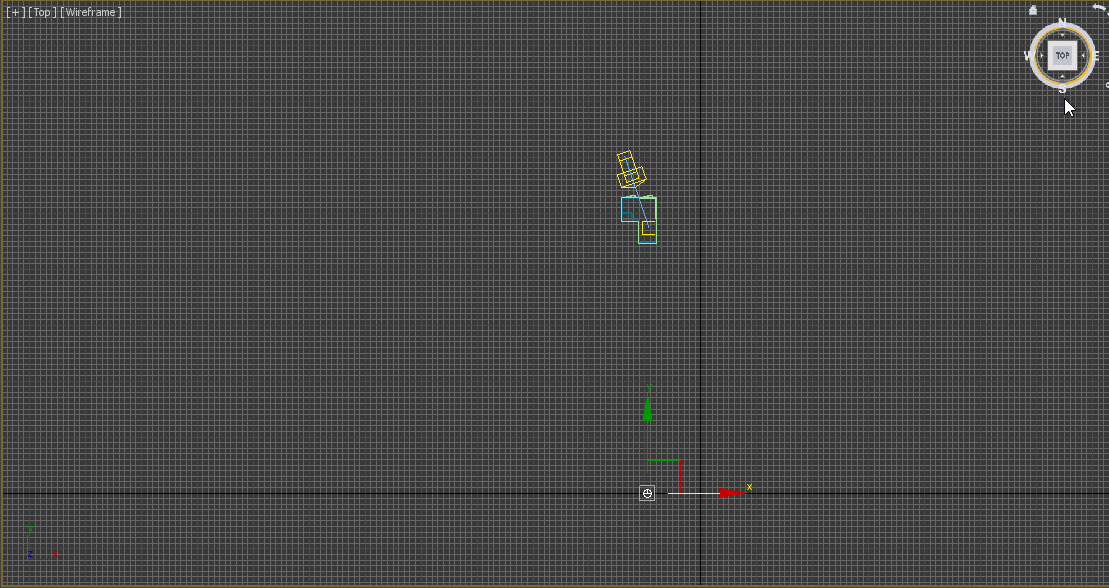
Task: Click the circular point helper icon near the origin
Action: coord(648,492)
